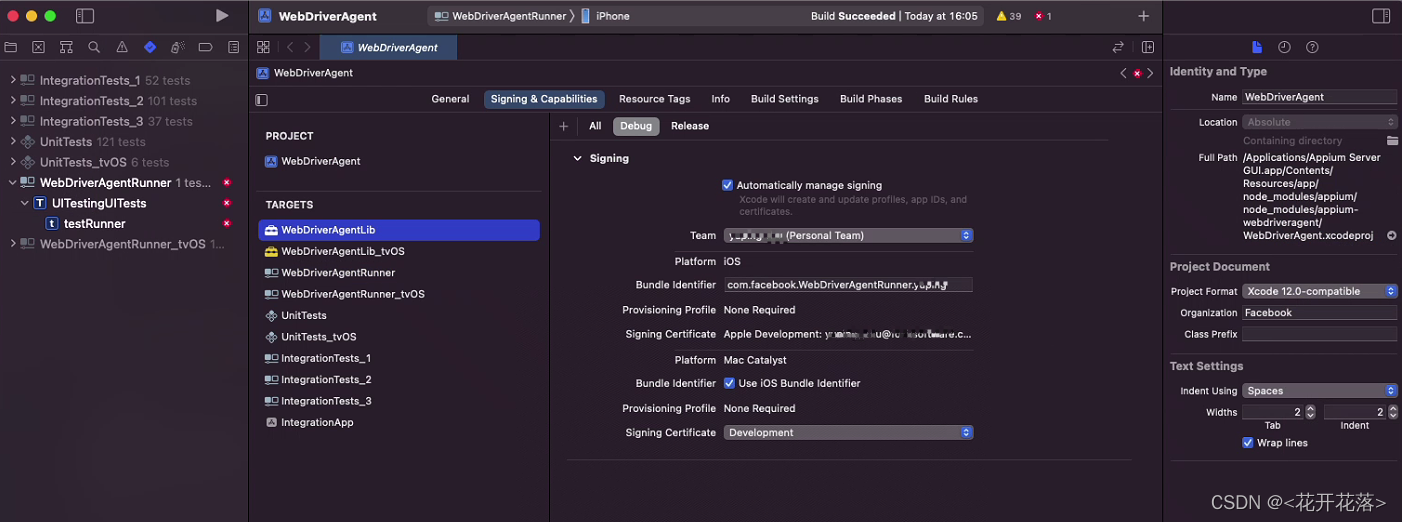Show All configurations filter
The image size is (1402, 522).
[x=595, y=126]
